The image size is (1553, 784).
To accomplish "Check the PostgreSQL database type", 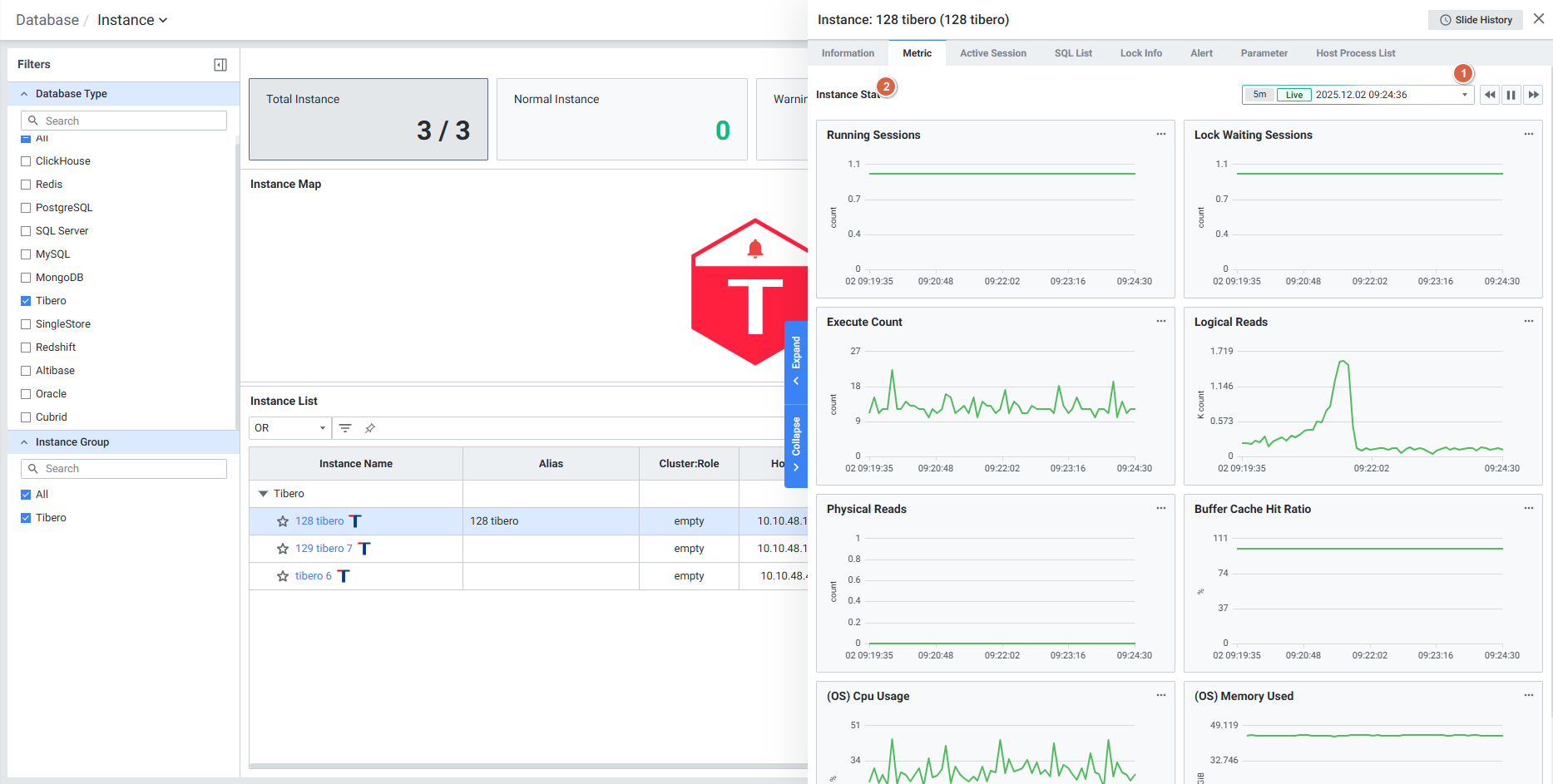I will 26,208.
